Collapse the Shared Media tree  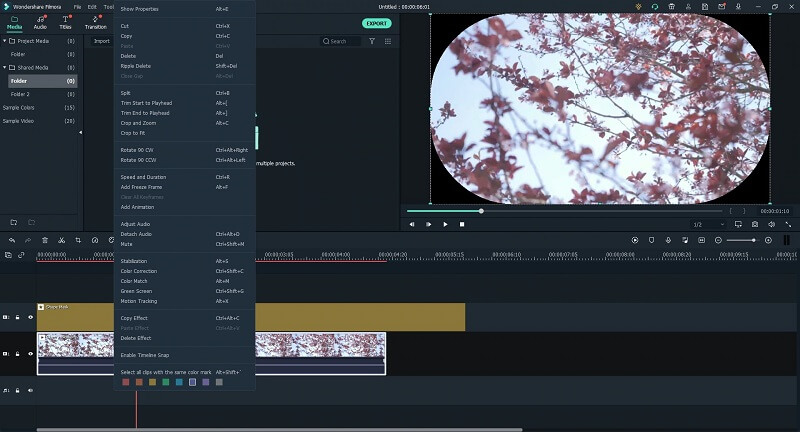coord(4,67)
